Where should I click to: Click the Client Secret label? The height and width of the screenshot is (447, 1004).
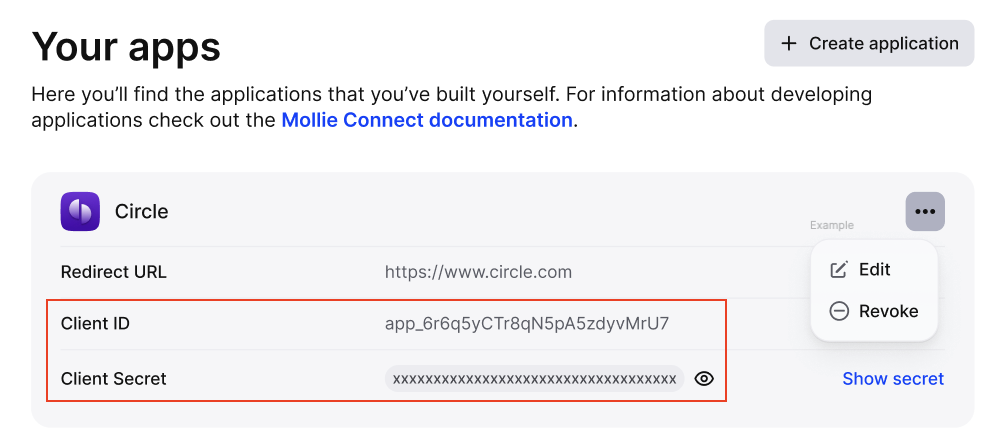pyautogui.click(x=113, y=378)
